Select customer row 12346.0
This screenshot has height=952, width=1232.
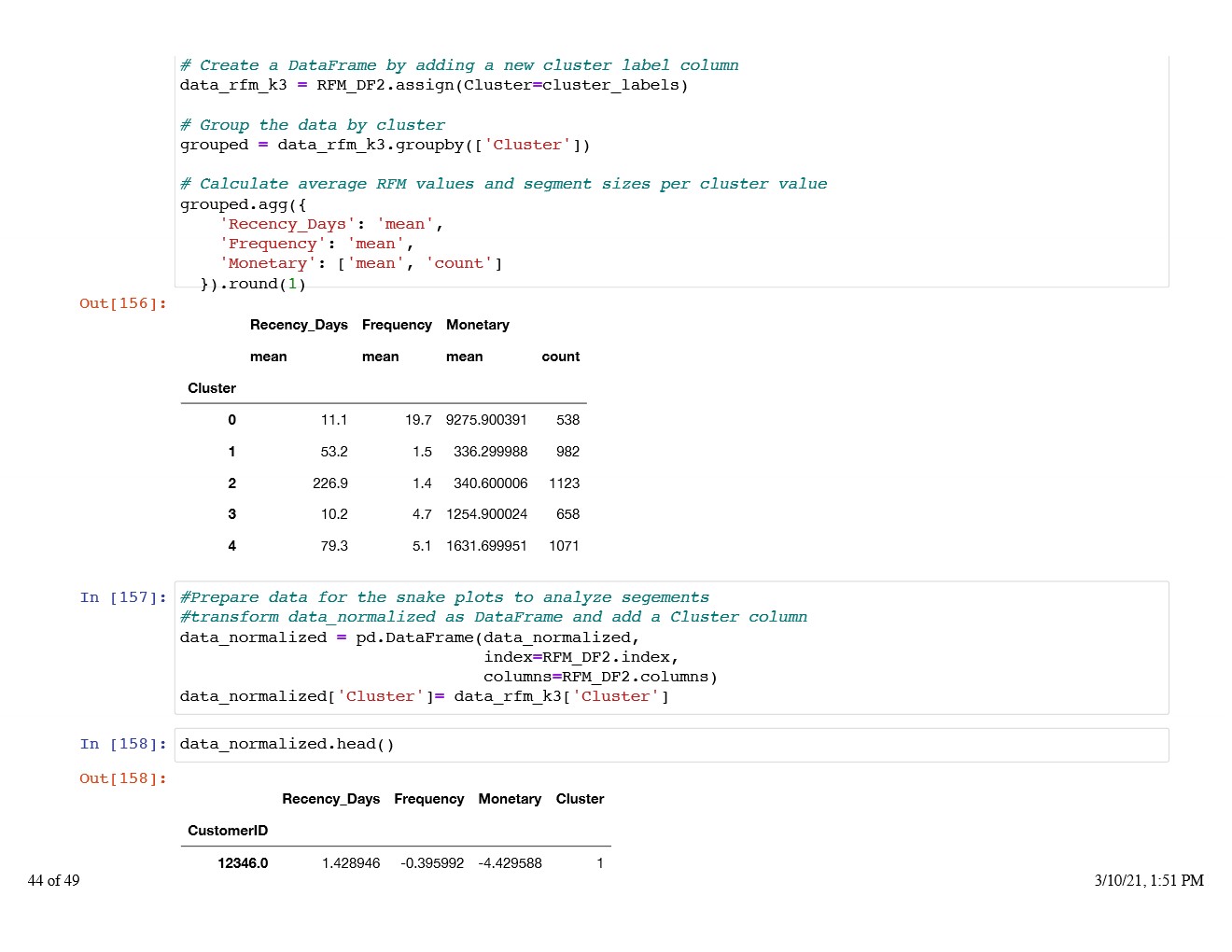click(243, 863)
